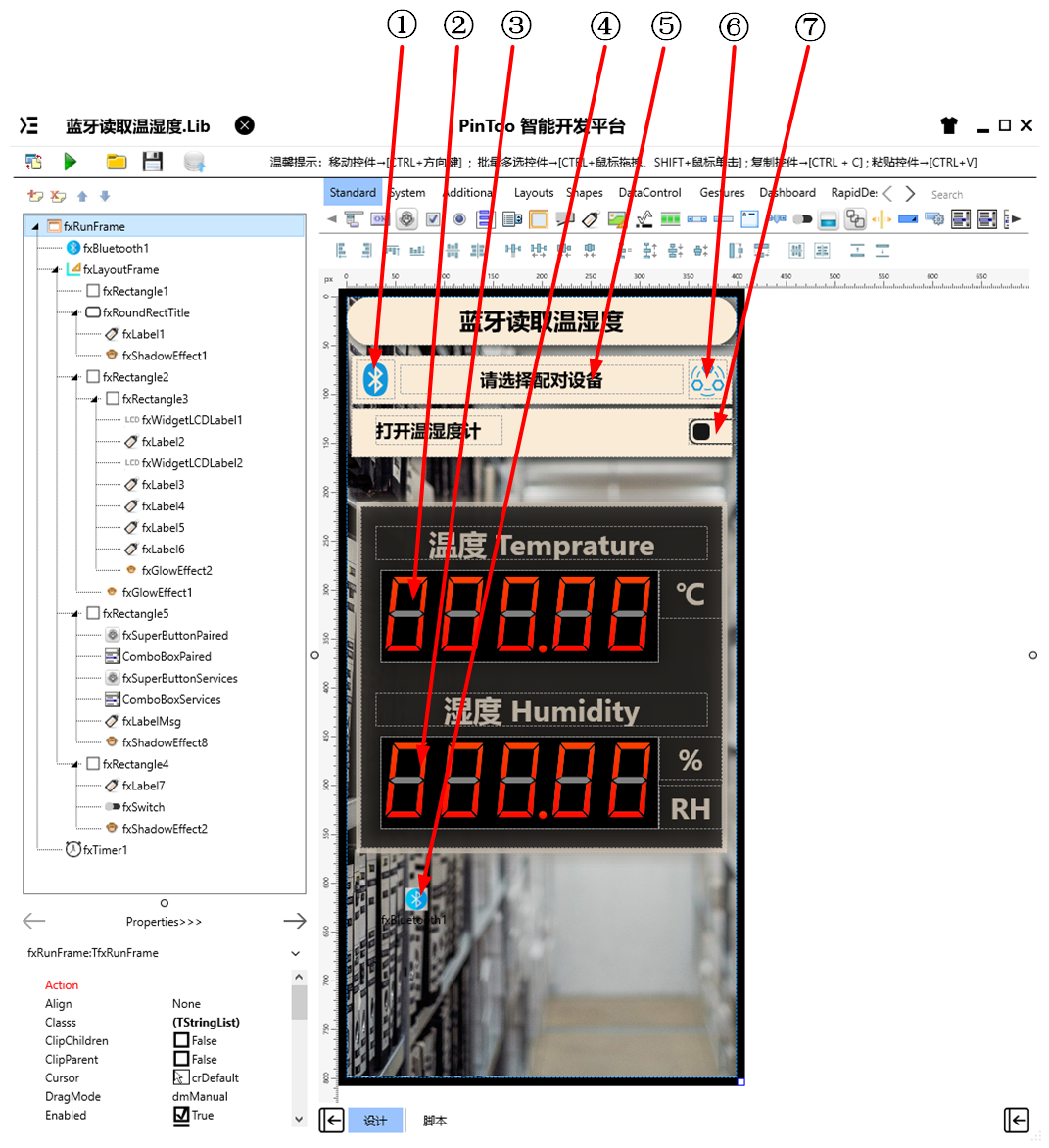The width and height of the screenshot is (1049, 1148).
Task: Collapse the fxRectangle3 tree node
Action: 94,399
